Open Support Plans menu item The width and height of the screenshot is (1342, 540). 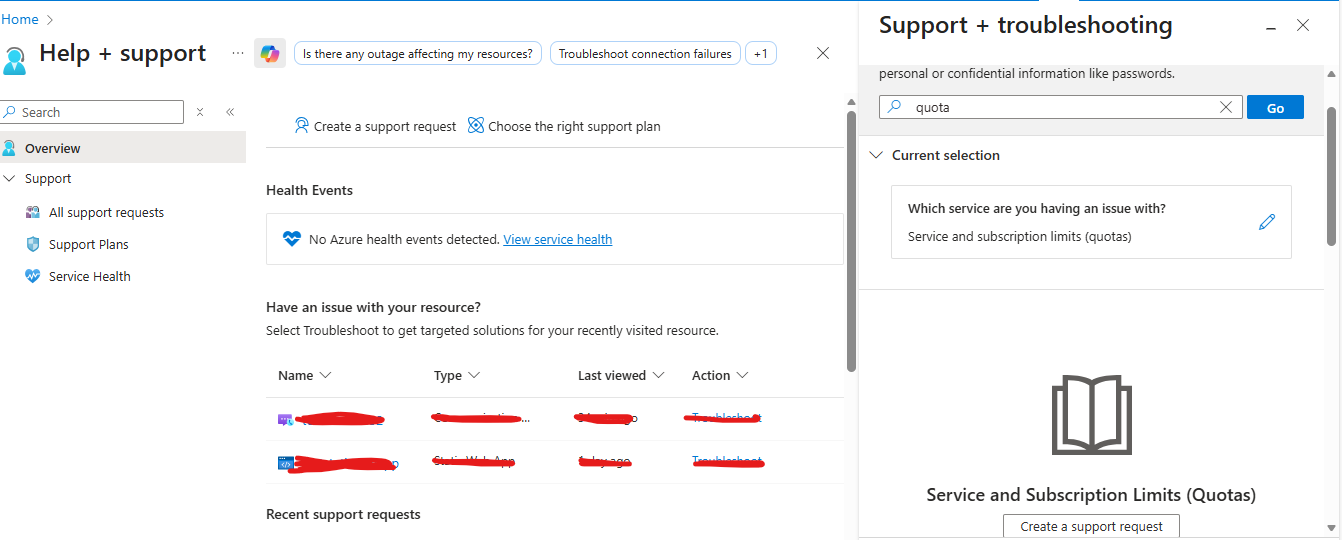pyautogui.click(x=88, y=245)
